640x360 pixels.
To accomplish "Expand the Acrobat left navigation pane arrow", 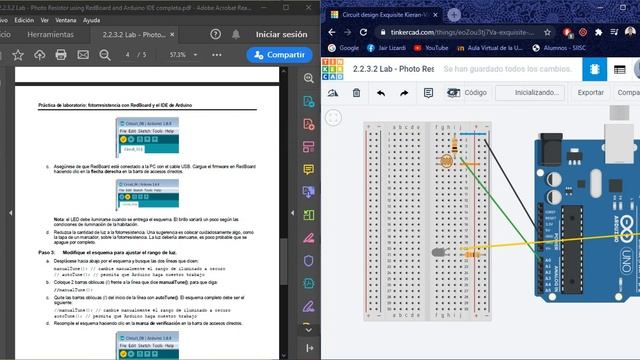I will [x=11, y=213].
